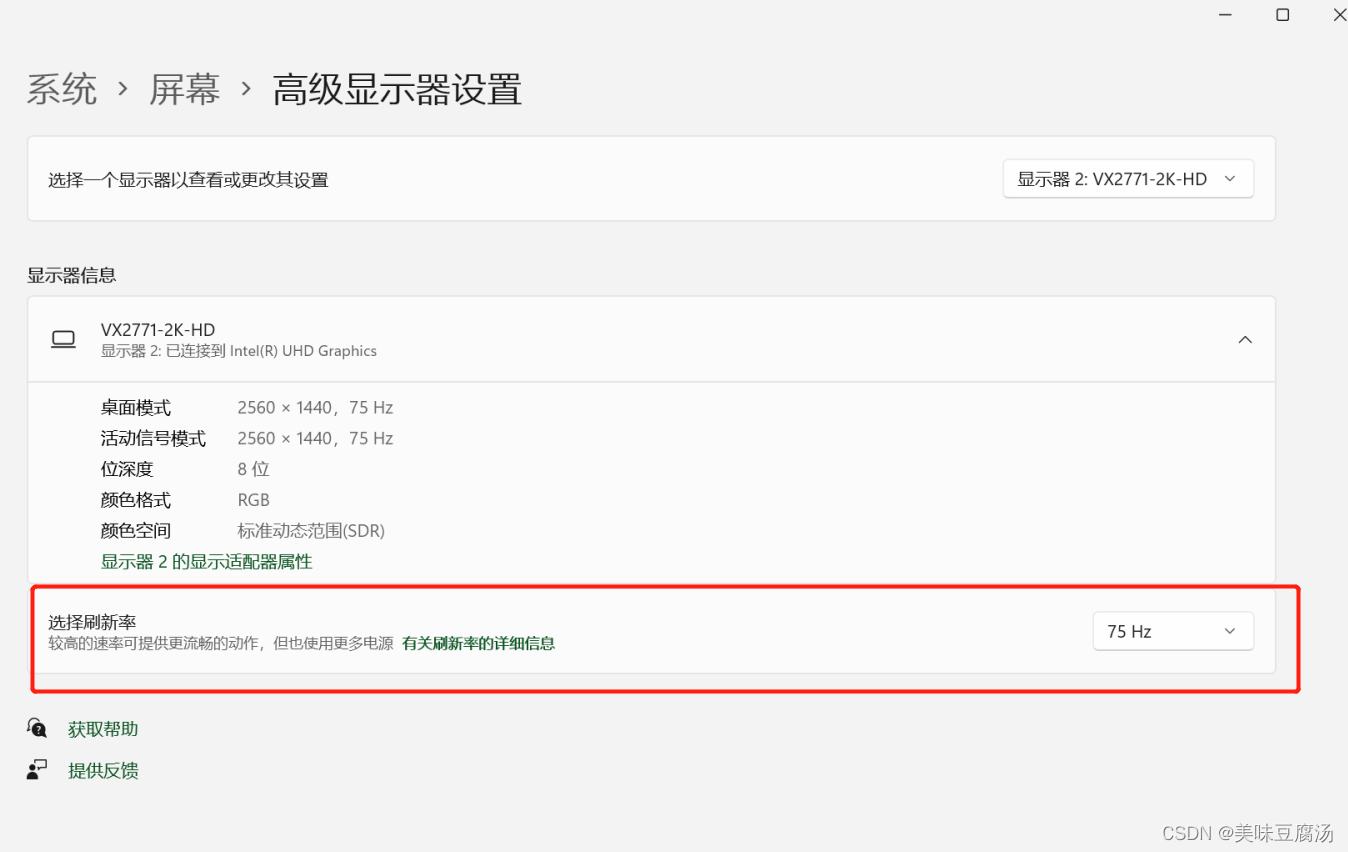Click the 活动信号模式 label
Screen dimensions: 1348x852
pyautogui.click(x=153, y=438)
